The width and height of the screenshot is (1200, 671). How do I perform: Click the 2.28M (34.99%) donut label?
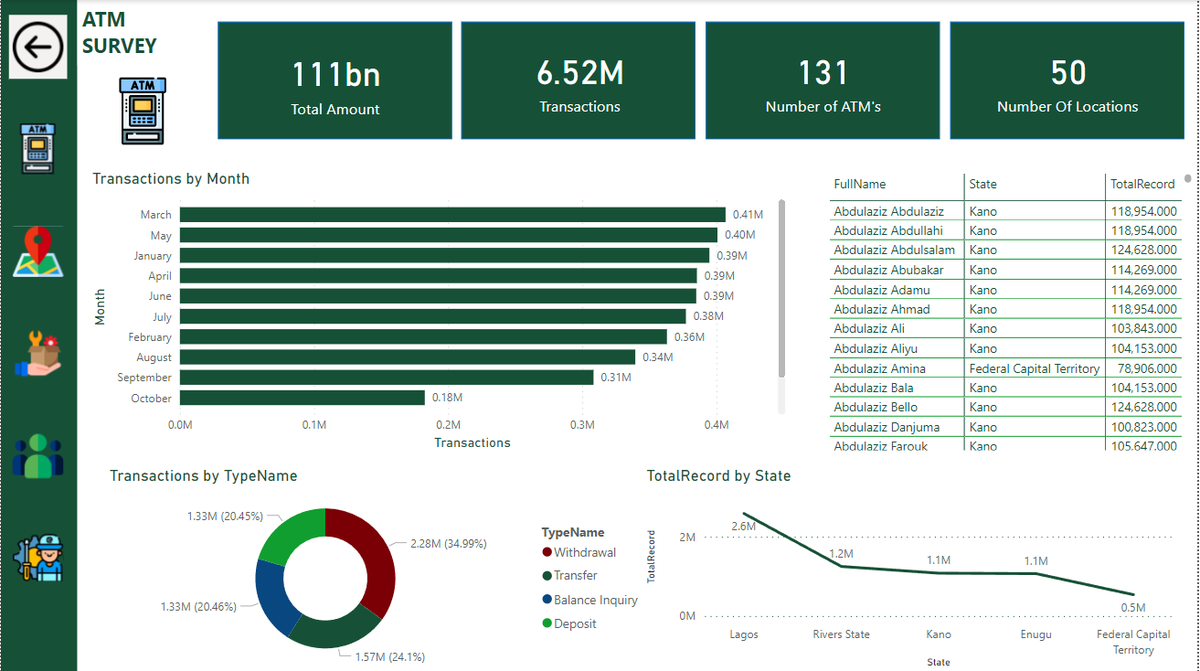(x=448, y=544)
